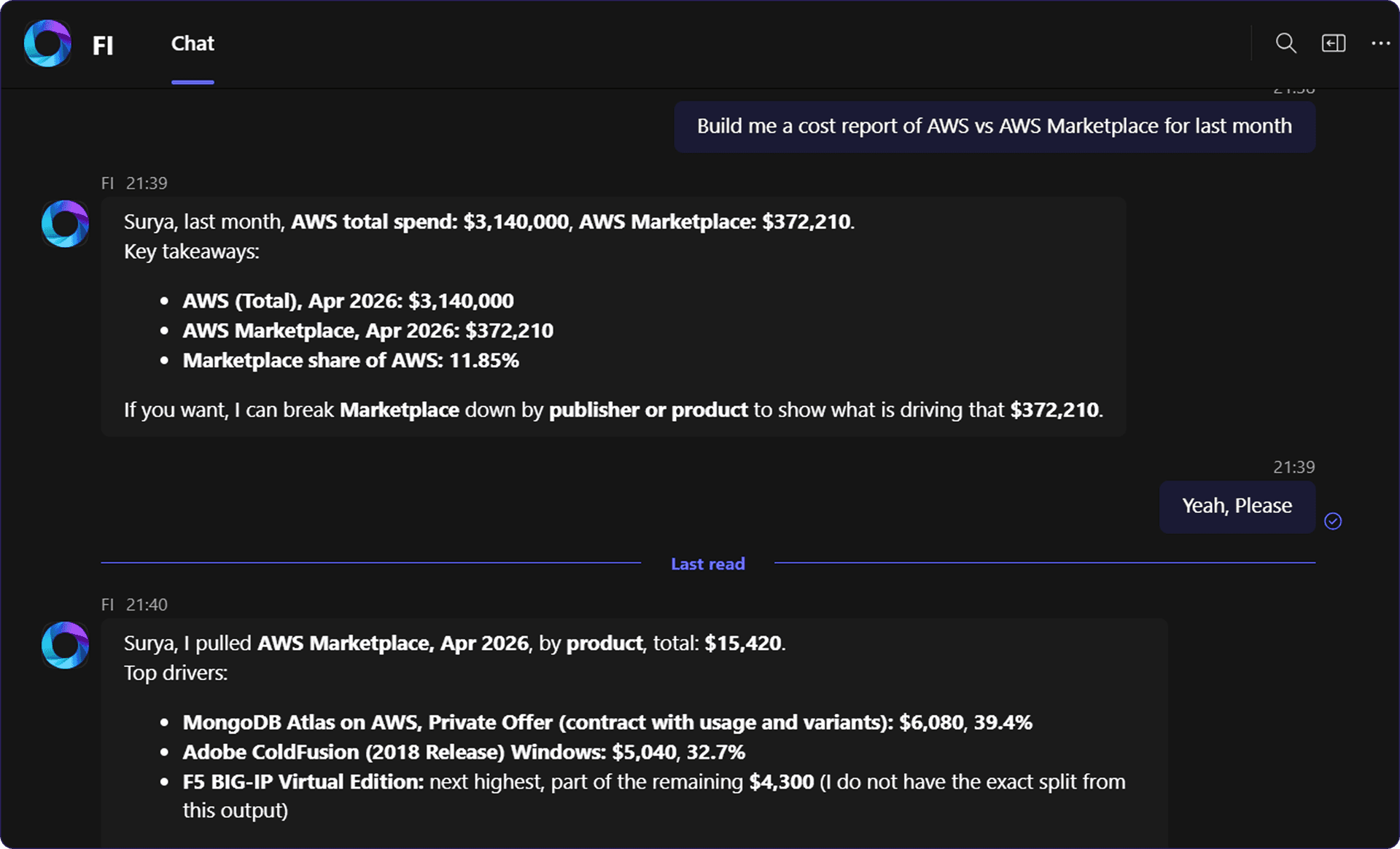Open the search icon in chat header
This screenshot has height=849, width=1400.
tap(1286, 44)
